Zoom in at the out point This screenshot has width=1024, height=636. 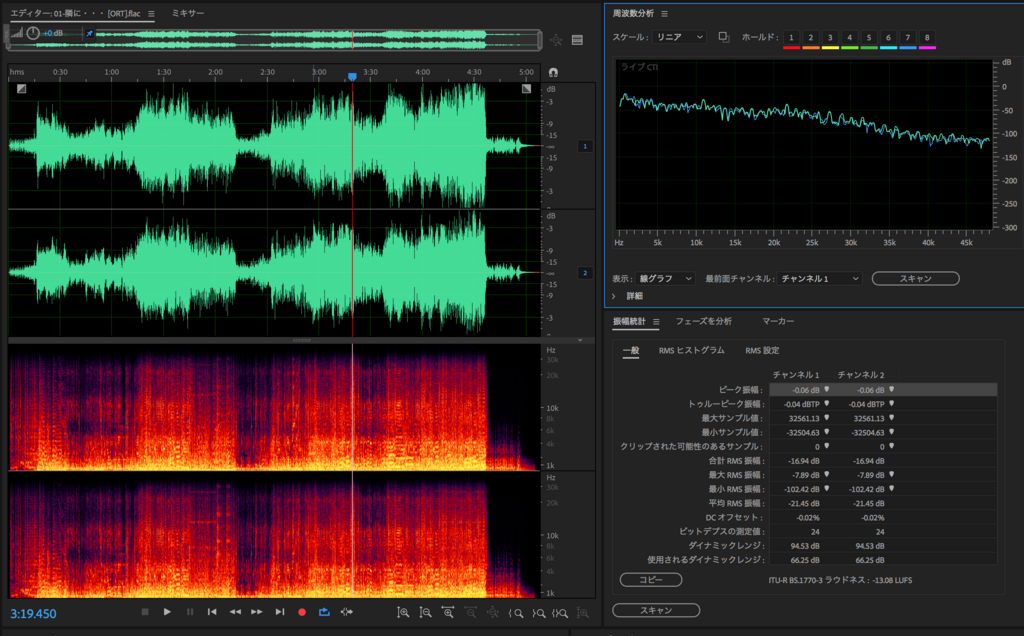point(539,613)
